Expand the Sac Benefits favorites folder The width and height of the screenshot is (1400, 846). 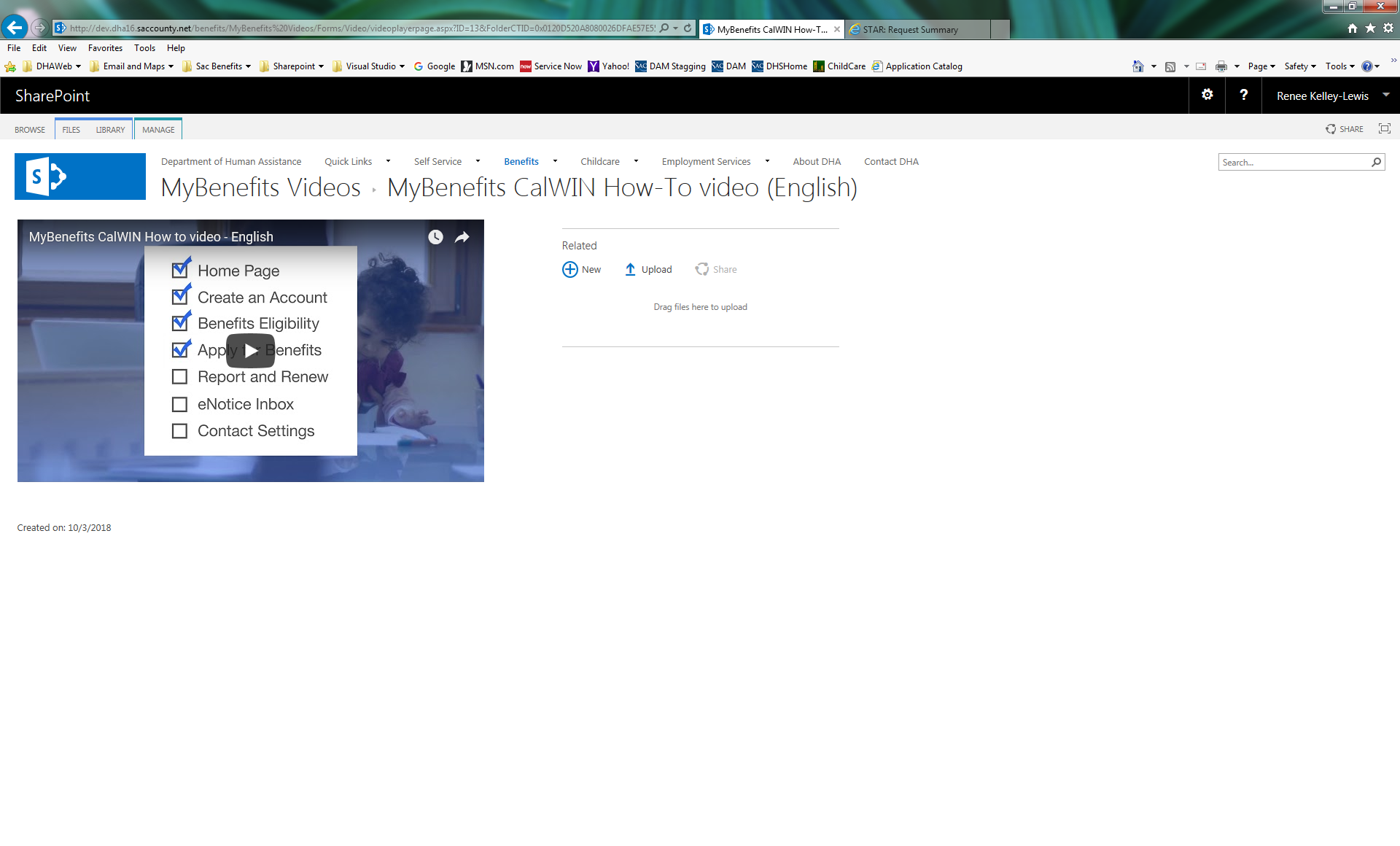216,66
